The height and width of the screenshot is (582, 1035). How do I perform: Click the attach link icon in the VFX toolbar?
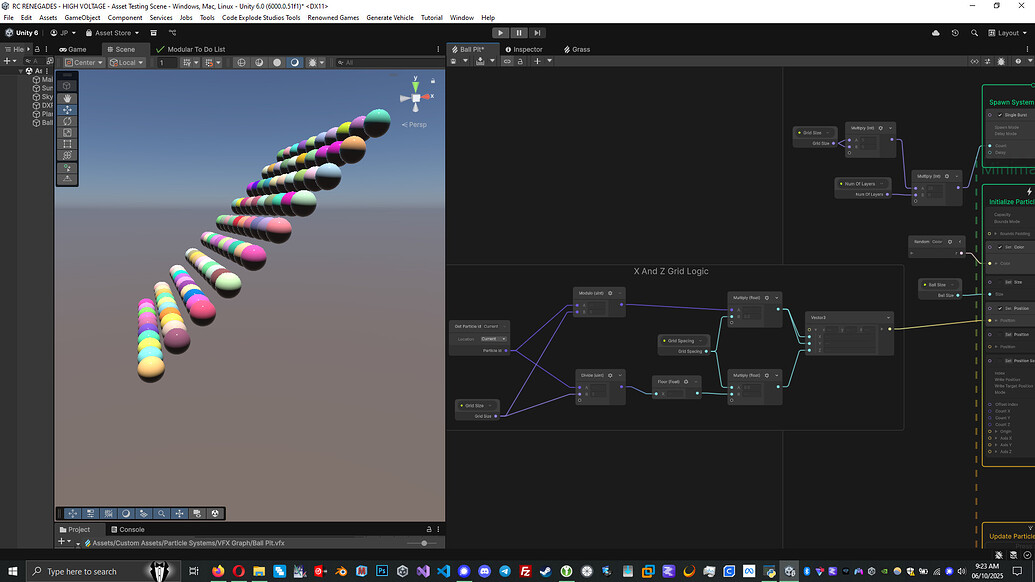[x=507, y=61]
